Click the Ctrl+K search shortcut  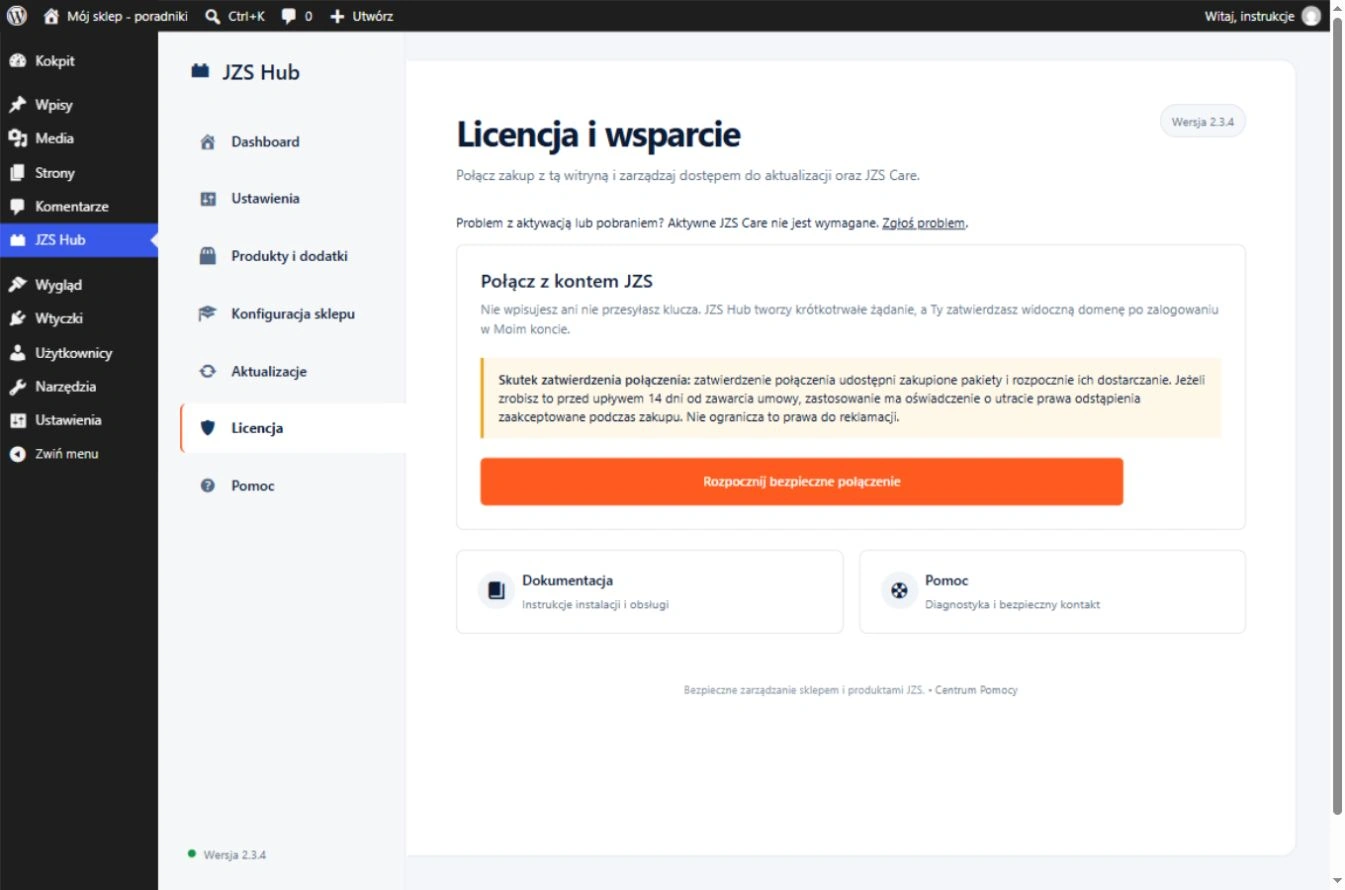pos(235,16)
